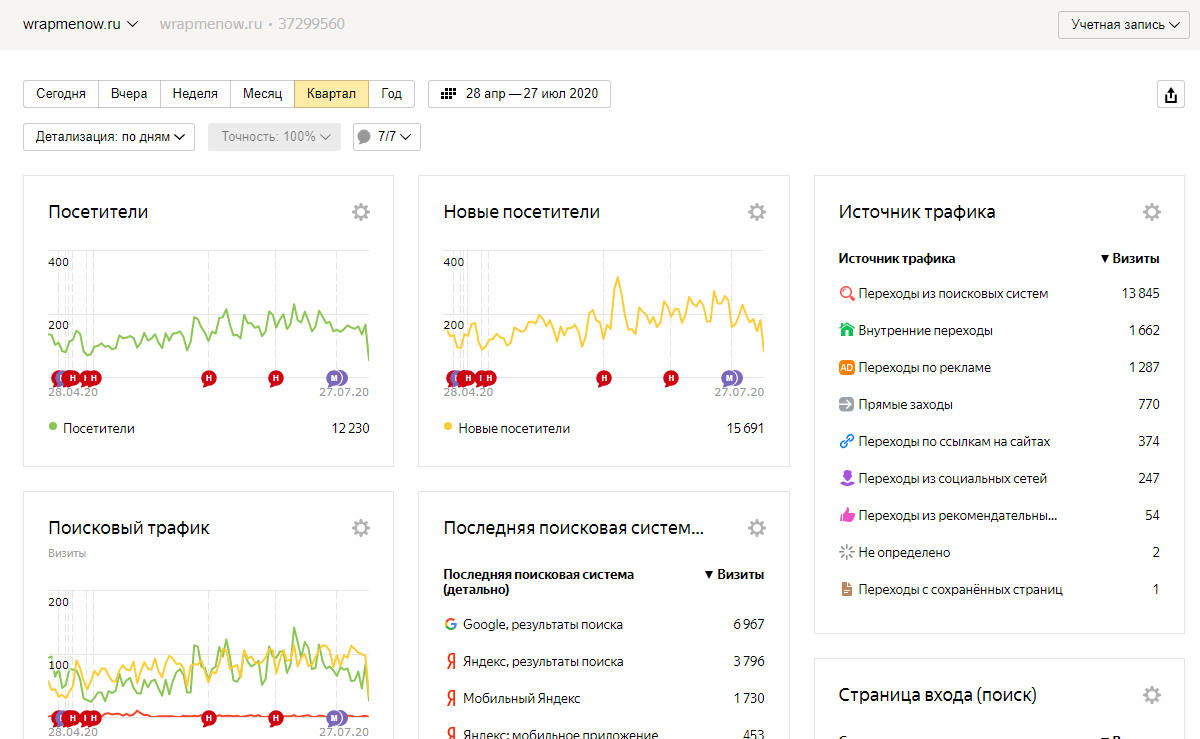1200x739 pixels.
Task: Open date range 28 апр — 27 июл 2020
Action: (519, 94)
